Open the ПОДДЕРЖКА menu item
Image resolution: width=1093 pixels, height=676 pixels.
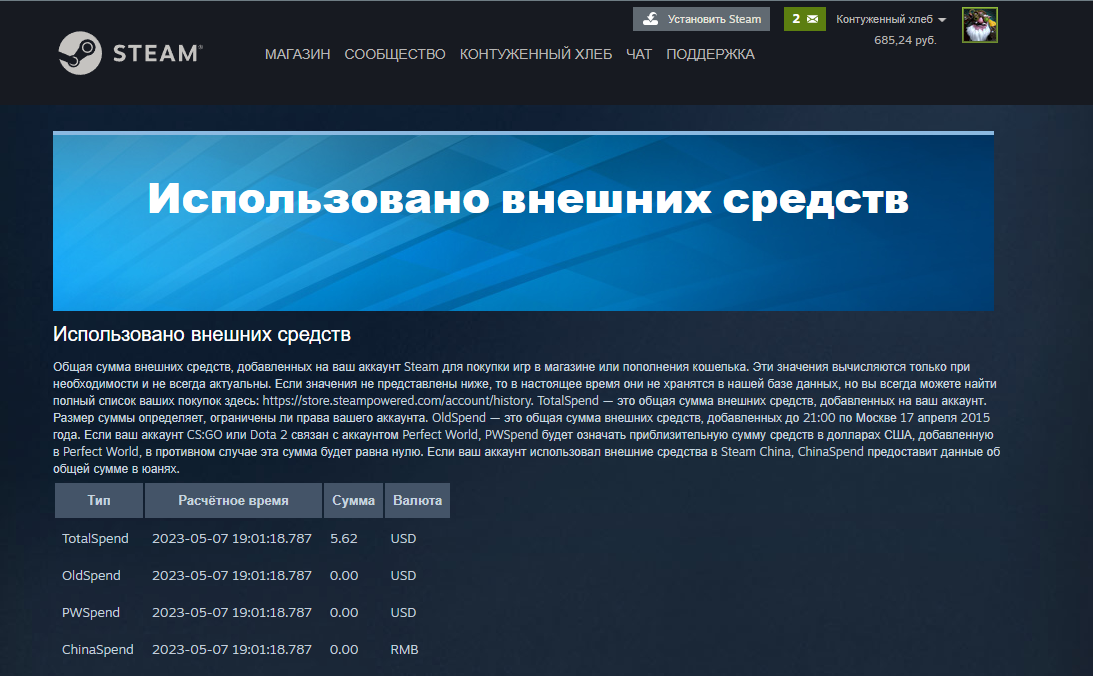(x=710, y=54)
